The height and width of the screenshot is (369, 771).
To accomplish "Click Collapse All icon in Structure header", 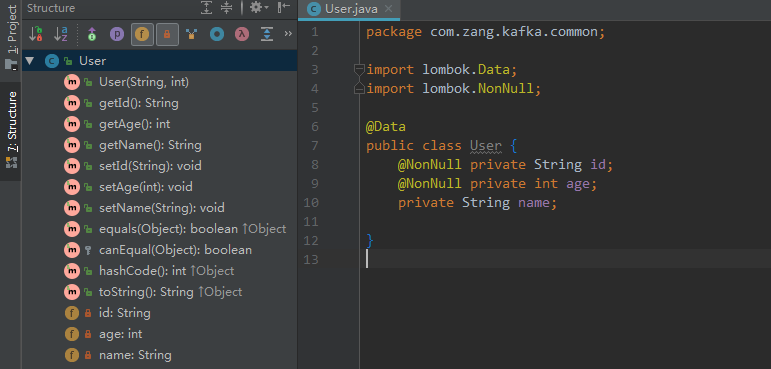I will [226, 8].
